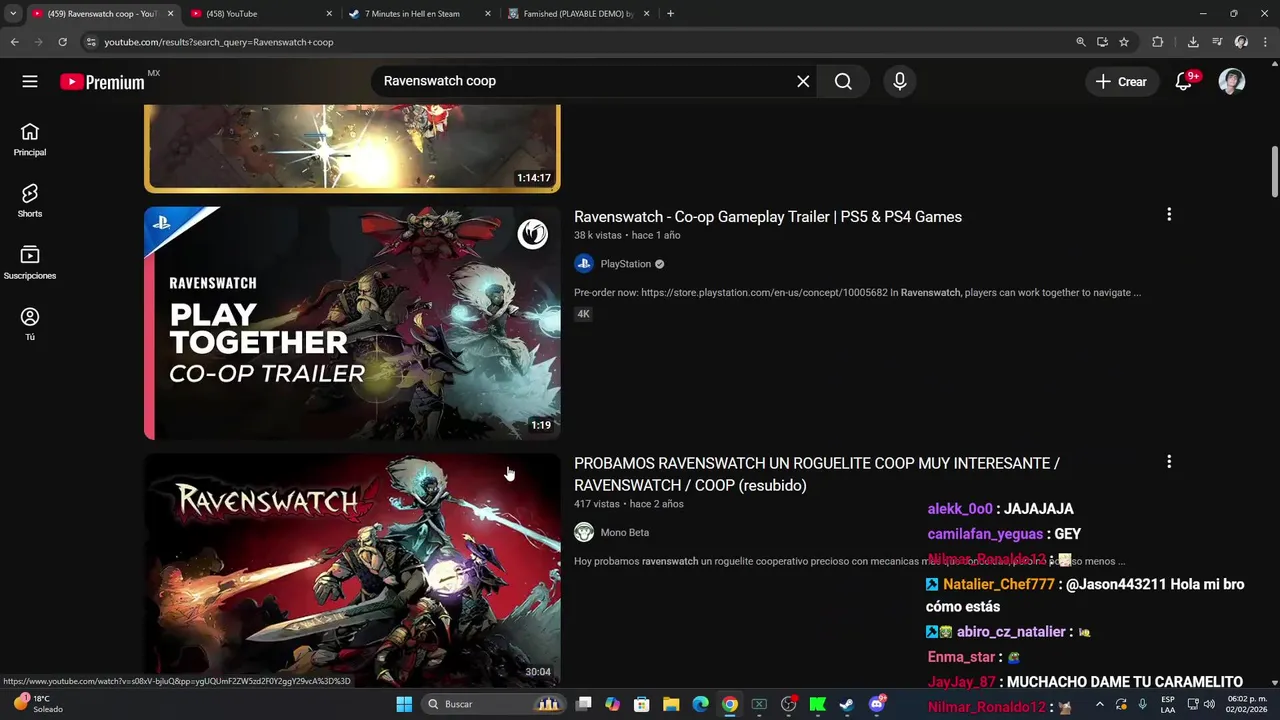This screenshot has width=1280, height=720.
Task: Close the 7 Minutes in Hell tab
Action: [488, 14]
